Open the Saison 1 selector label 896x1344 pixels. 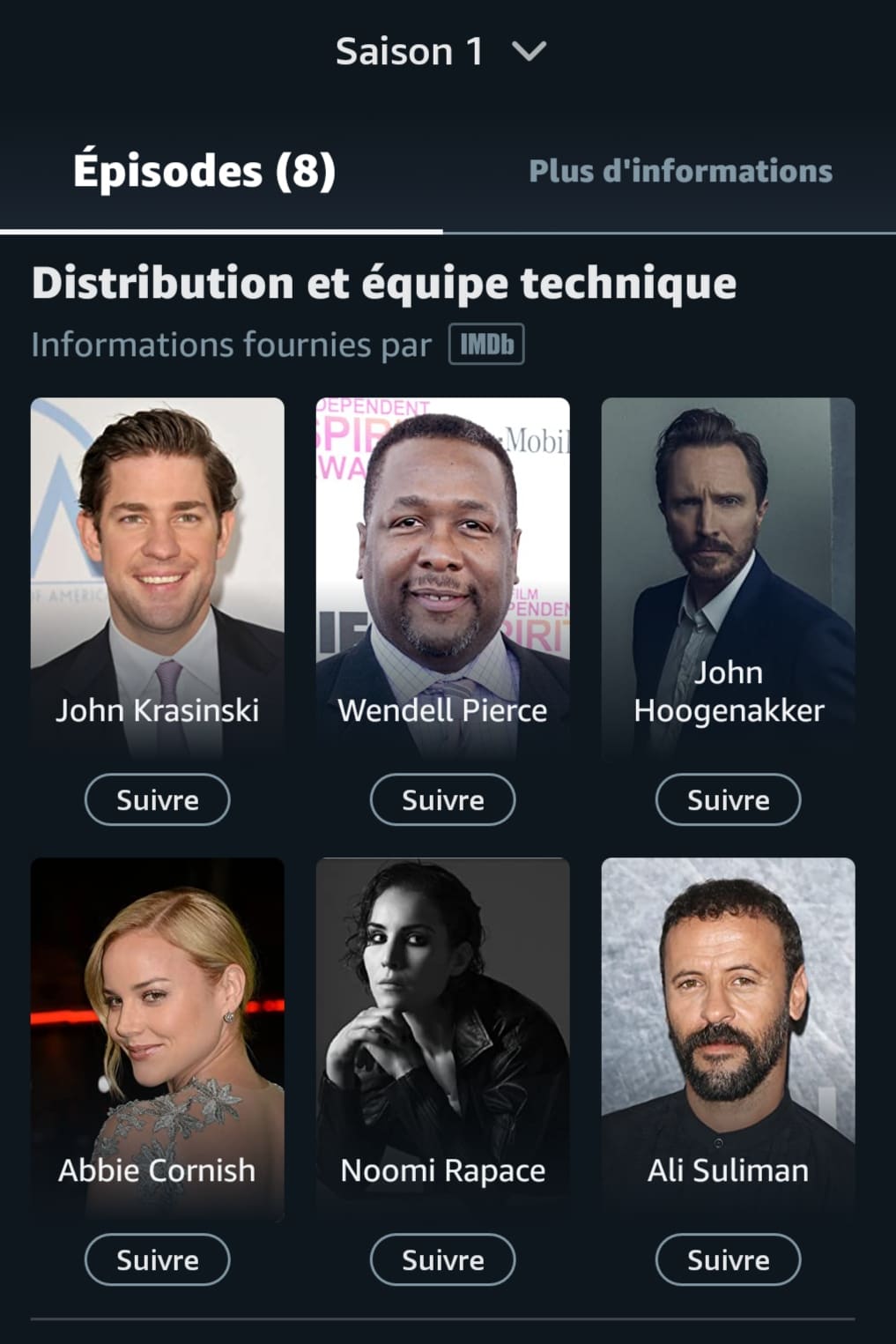pyautogui.click(x=410, y=52)
